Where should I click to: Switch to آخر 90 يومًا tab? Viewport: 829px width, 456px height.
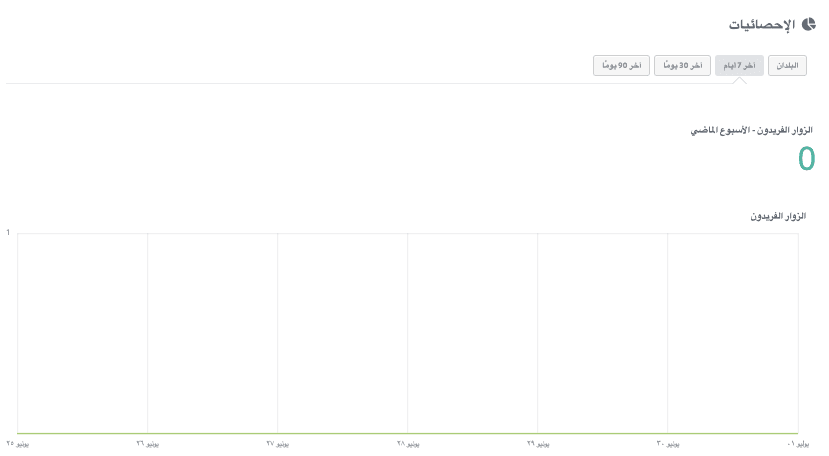tap(621, 66)
